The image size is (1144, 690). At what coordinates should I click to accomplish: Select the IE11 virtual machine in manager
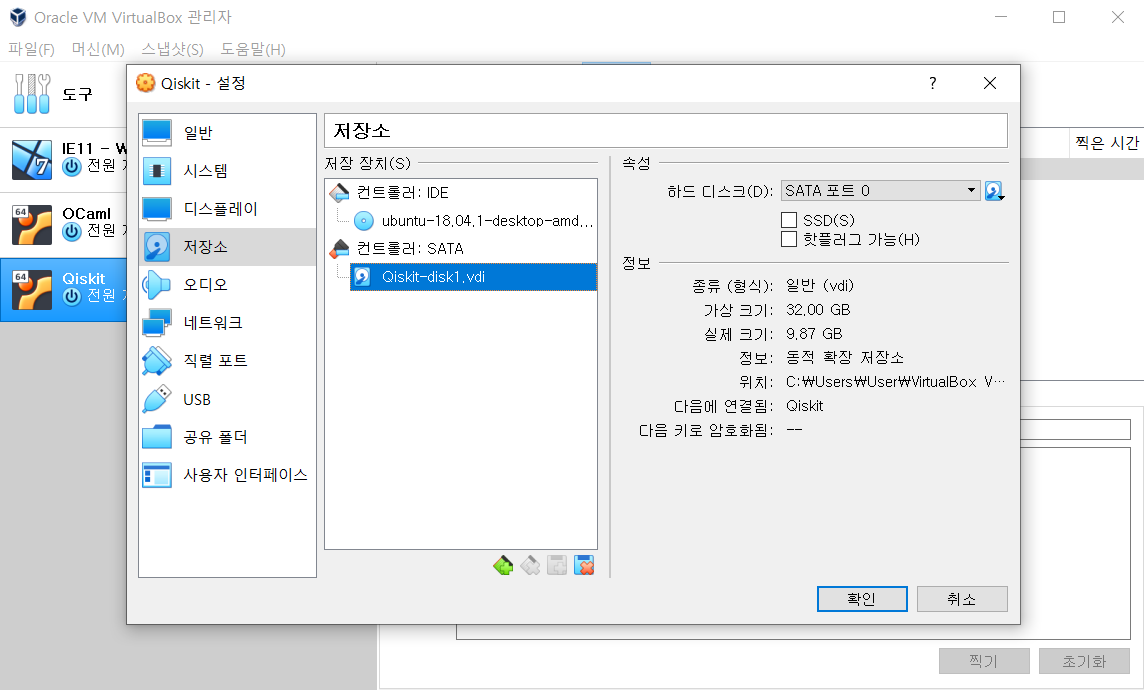64,160
